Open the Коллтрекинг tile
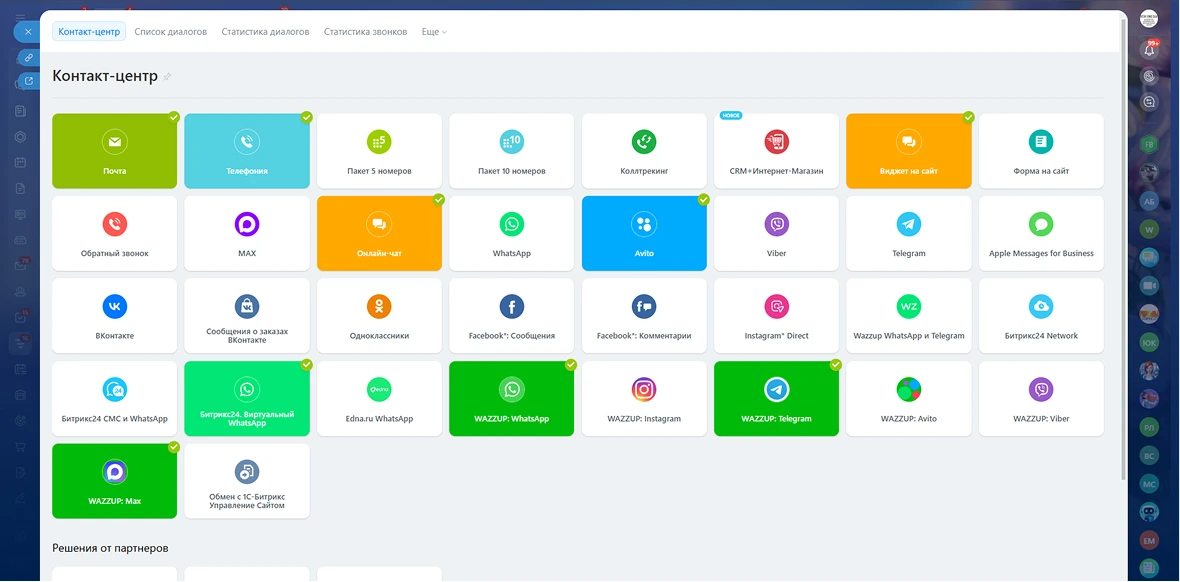Viewport: 1180px width, 582px height. (x=644, y=151)
